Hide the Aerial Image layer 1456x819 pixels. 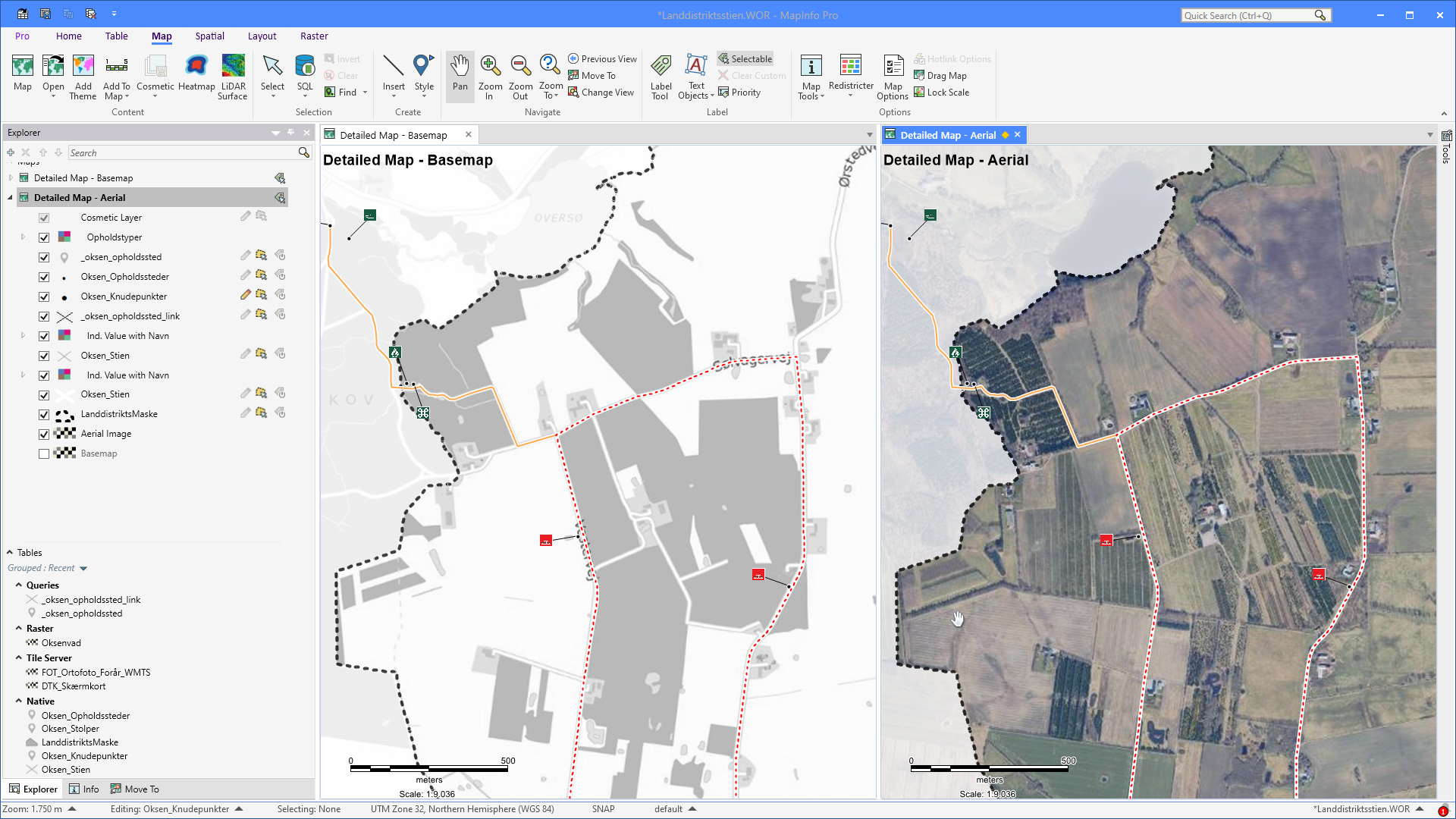click(x=44, y=434)
